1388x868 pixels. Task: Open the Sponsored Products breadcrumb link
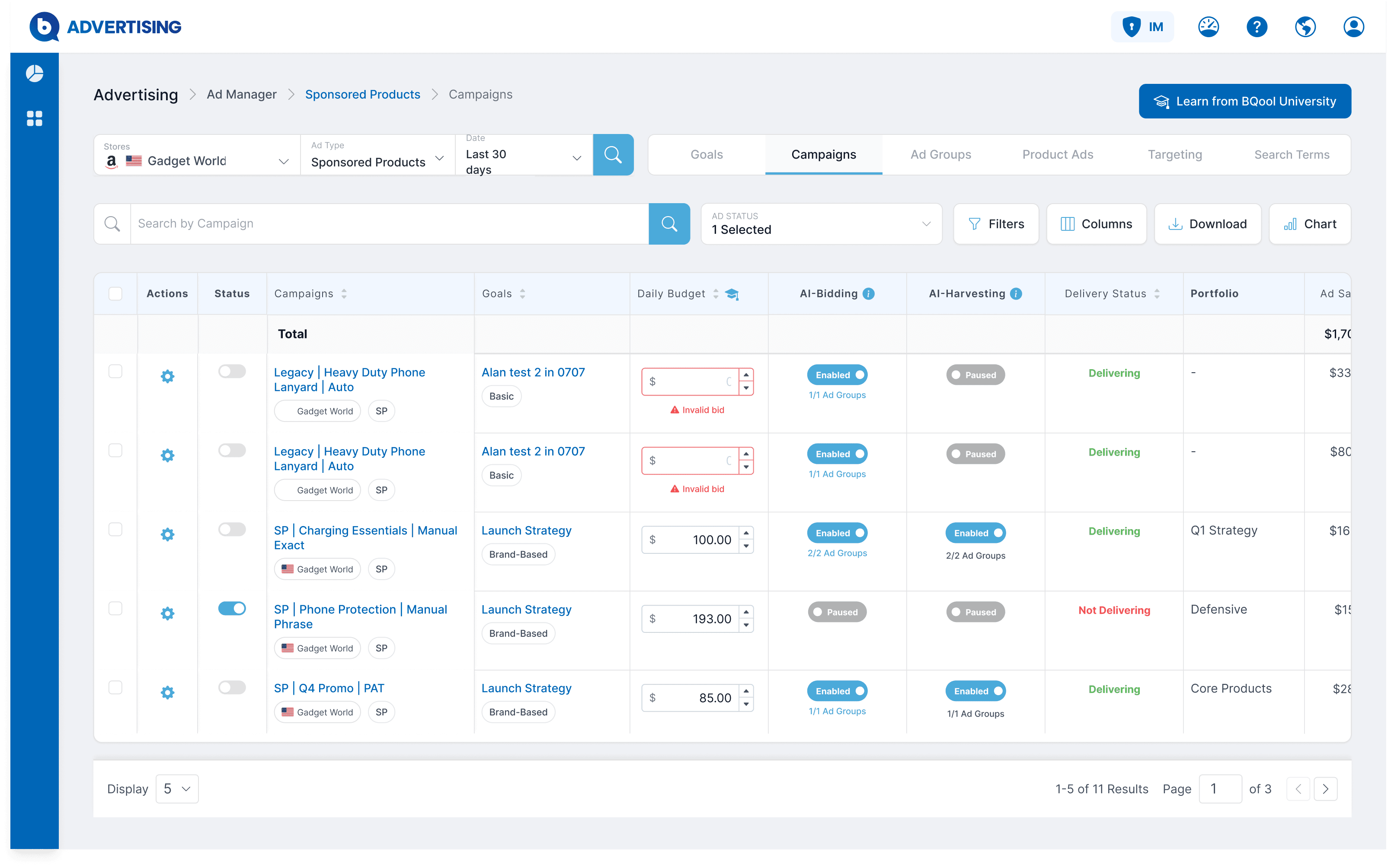(x=362, y=94)
